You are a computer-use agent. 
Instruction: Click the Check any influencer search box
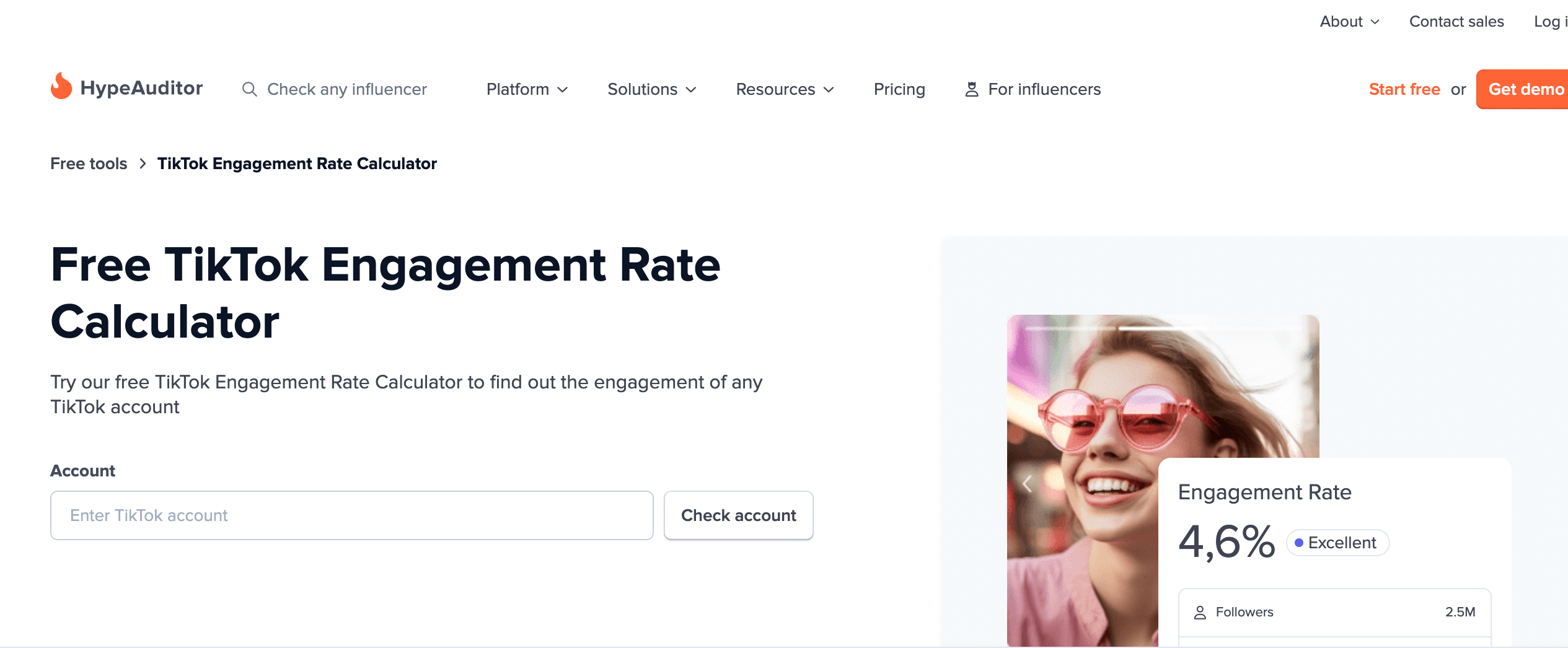coord(346,90)
